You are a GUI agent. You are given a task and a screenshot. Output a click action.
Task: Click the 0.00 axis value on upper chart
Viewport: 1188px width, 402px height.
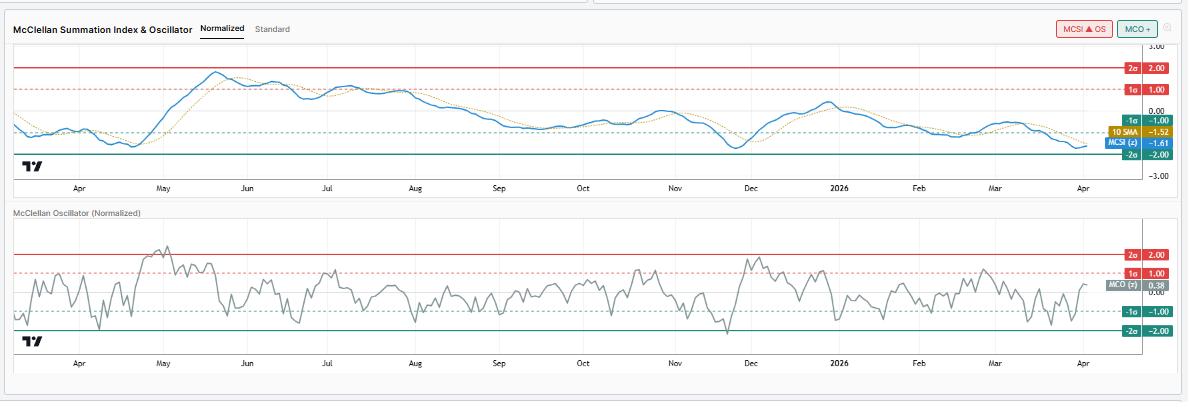point(1157,111)
